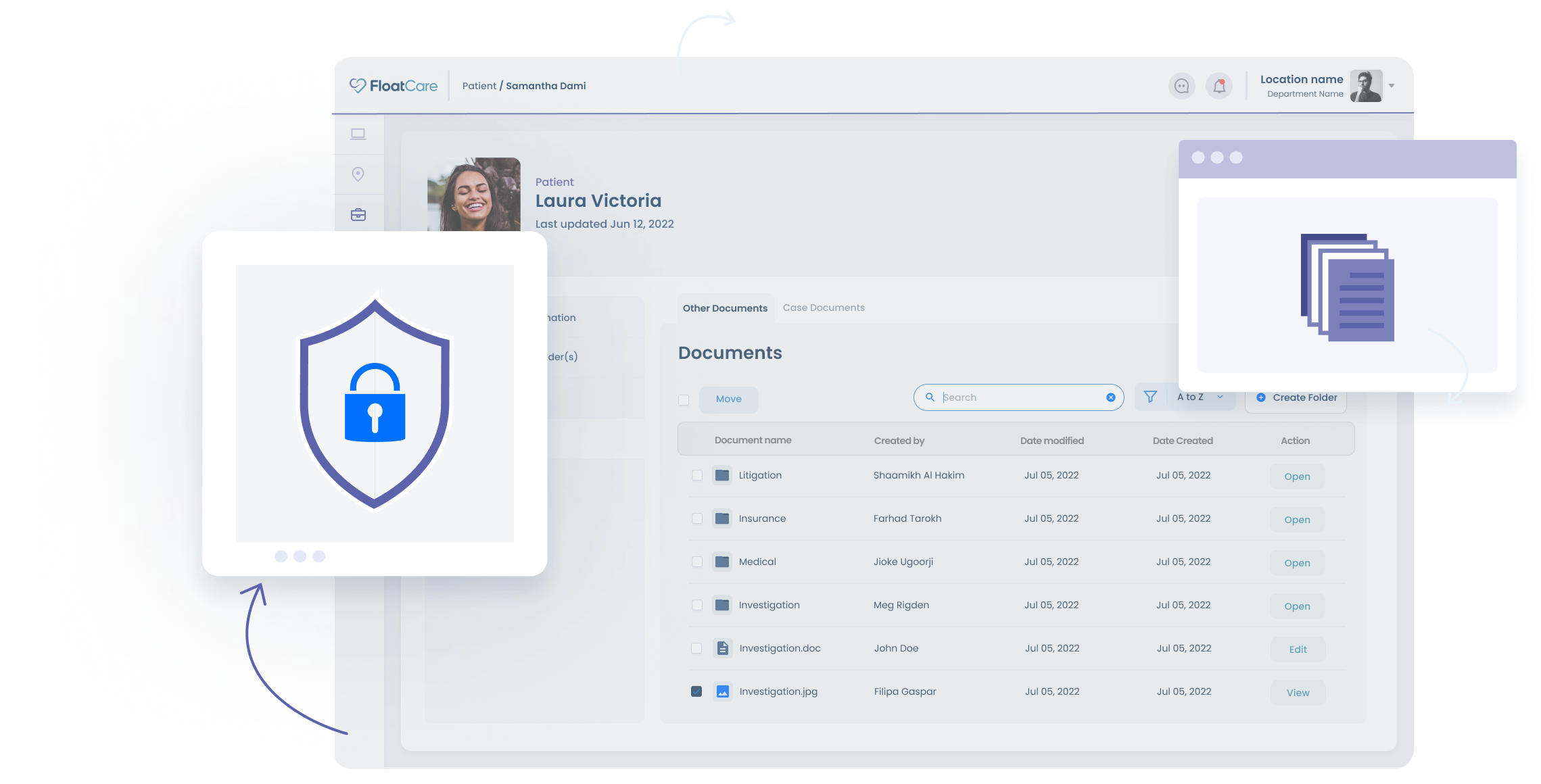Sort by Document name column header
Image resolution: width=1541 pixels, height=784 pixels.
point(753,440)
